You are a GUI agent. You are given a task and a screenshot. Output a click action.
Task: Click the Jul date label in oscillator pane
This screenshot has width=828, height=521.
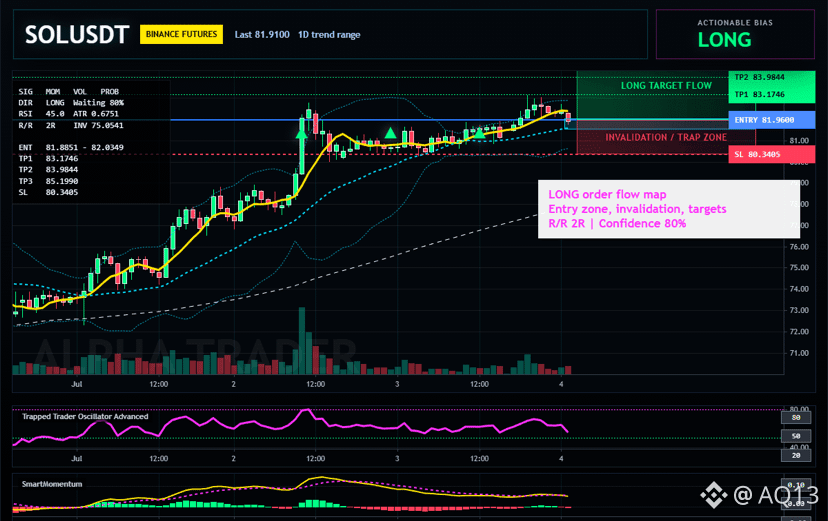[77, 459]
